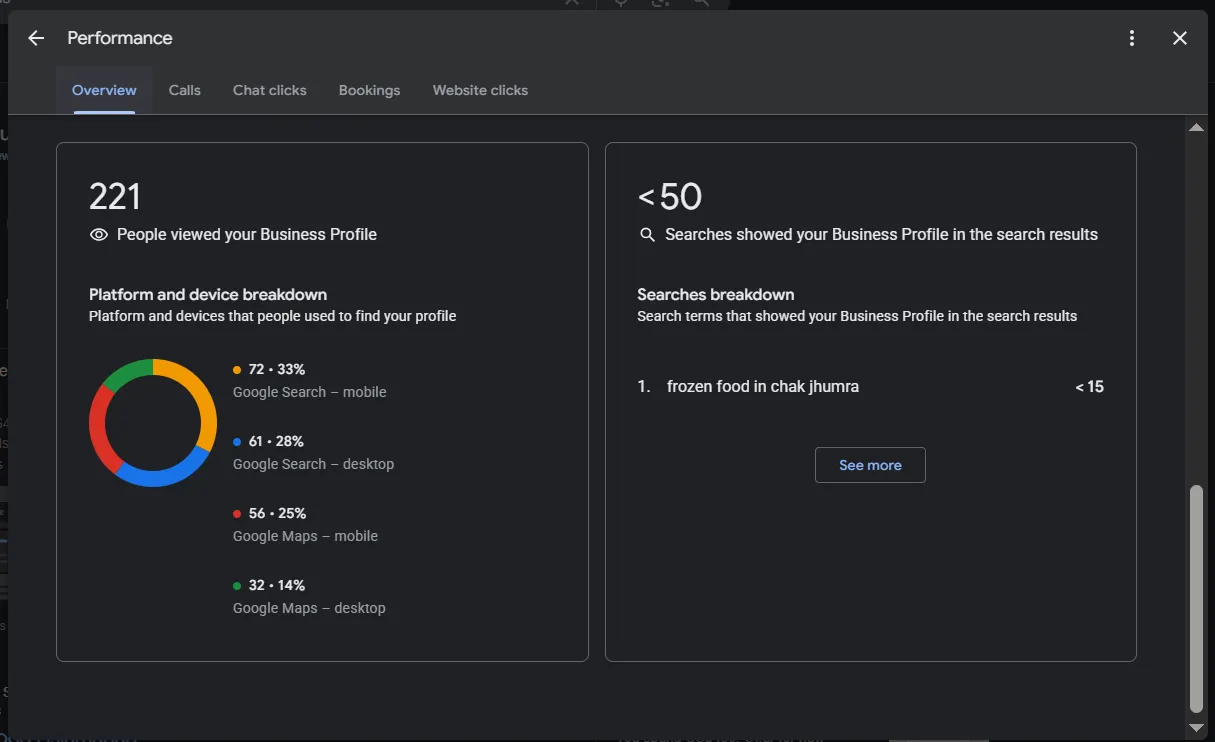Click the orange dot next to 72 • 33%

237,370
